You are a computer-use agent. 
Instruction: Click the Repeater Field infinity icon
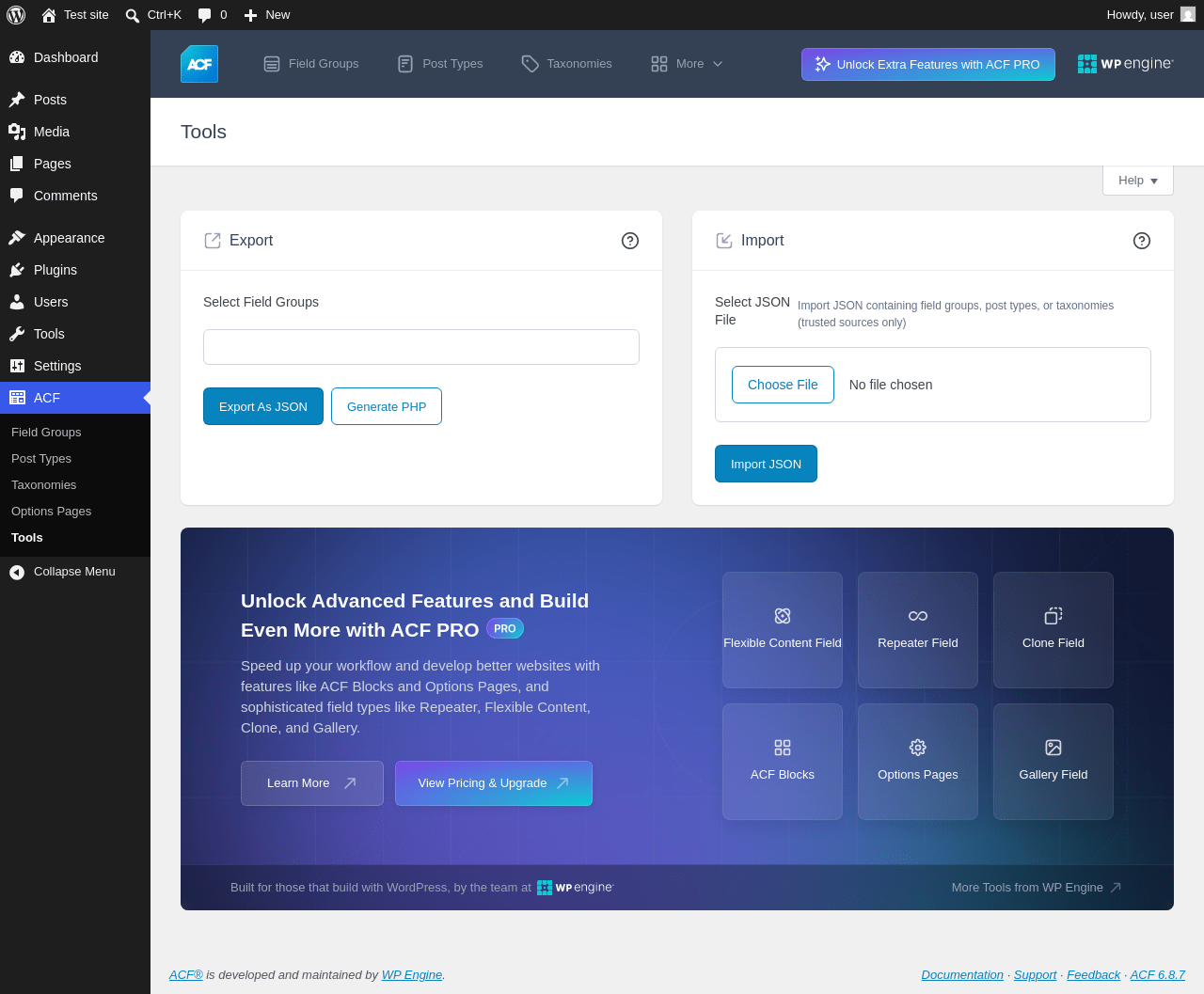[918, 616]
